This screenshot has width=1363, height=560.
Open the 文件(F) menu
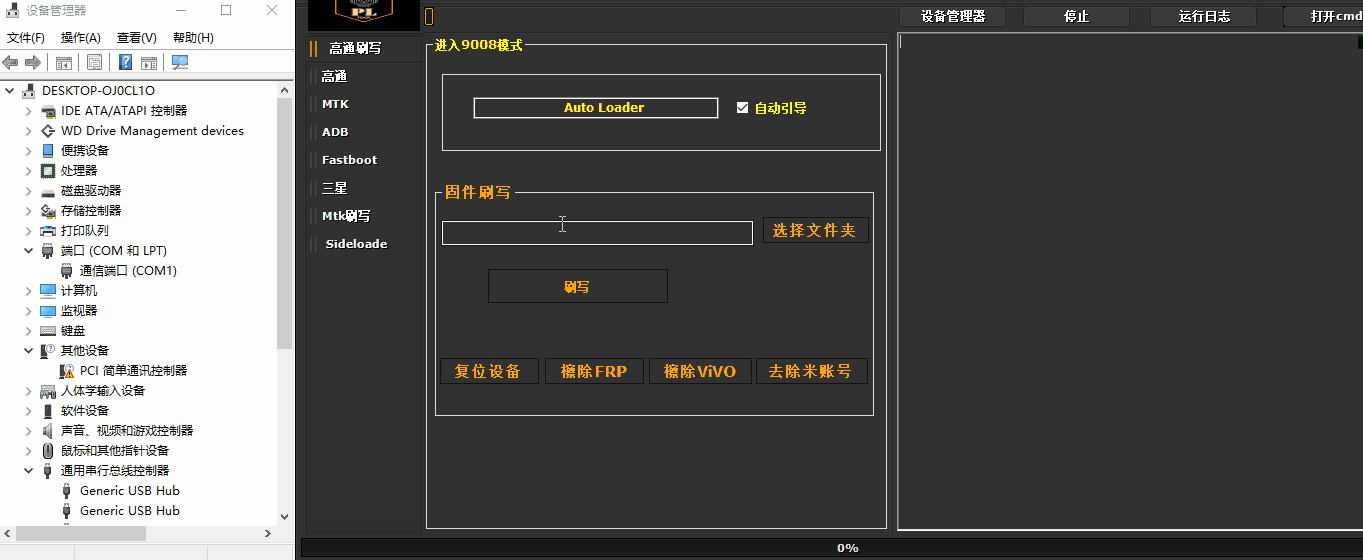pos(26,38)
